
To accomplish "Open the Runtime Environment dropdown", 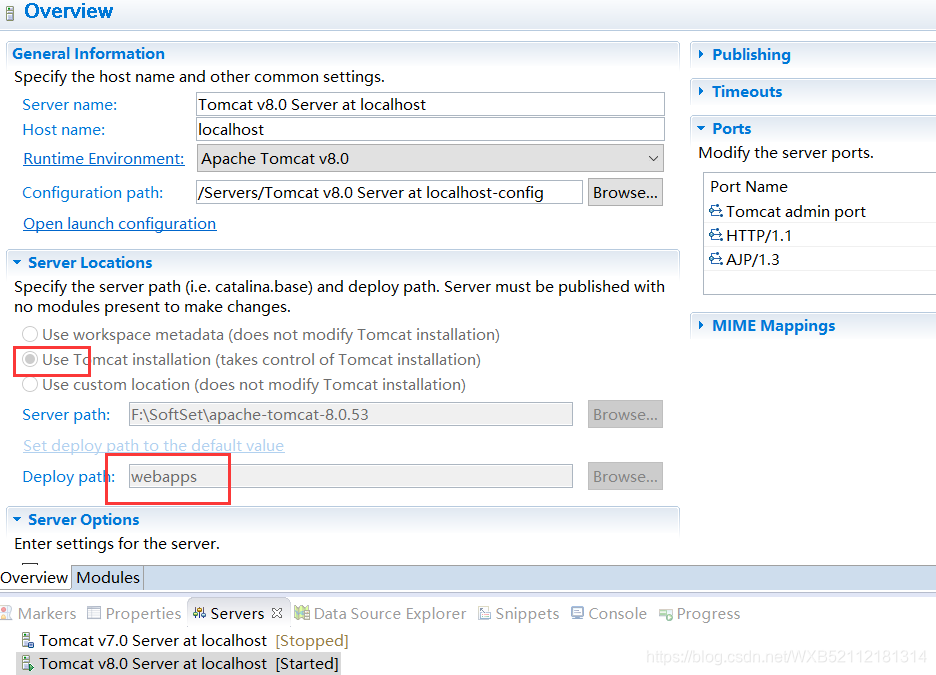I will pos(430,159).
